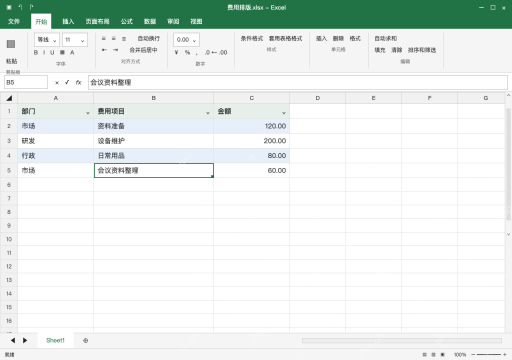
Task: Open the 0.00 number format dropdown
Action: tap(186, 40)
